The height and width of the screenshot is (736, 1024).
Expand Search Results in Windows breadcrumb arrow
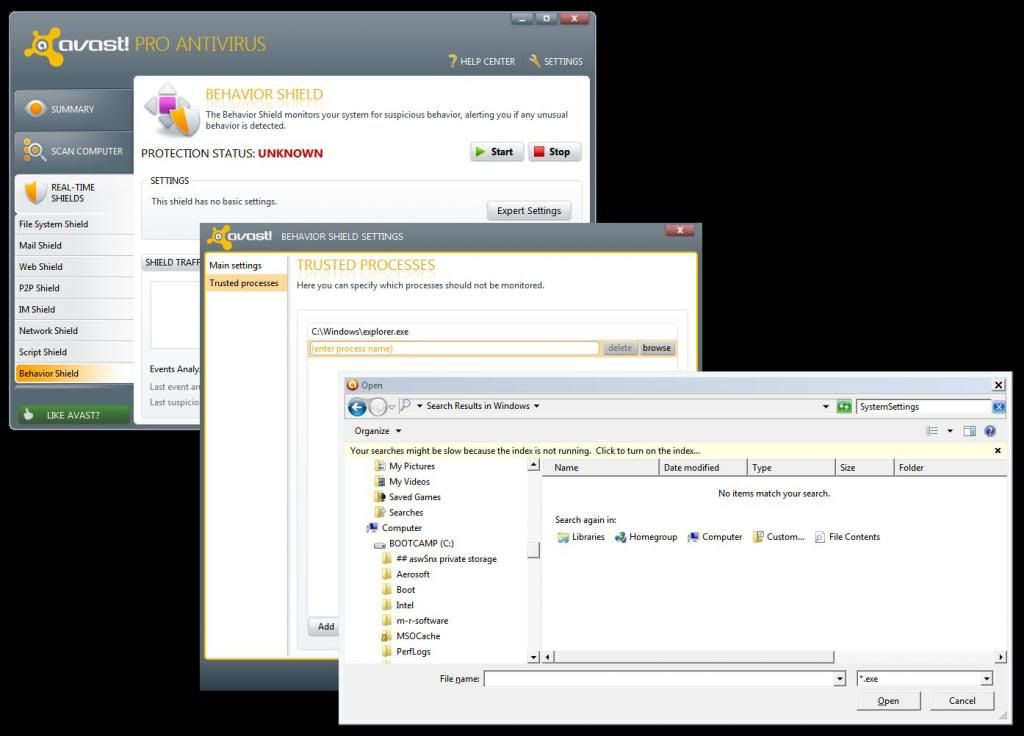537,406
